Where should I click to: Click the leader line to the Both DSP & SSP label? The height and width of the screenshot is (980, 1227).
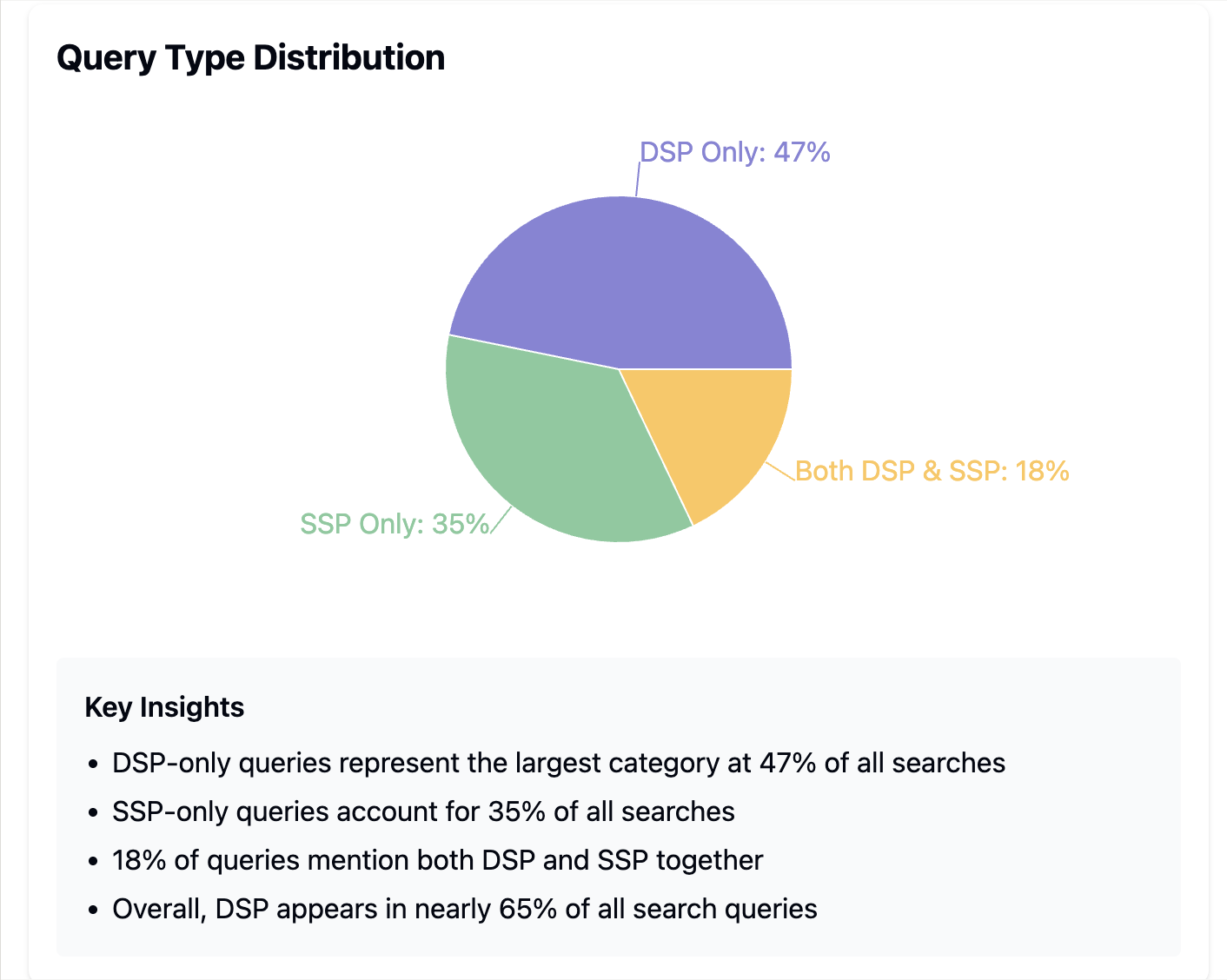[780, 470]
